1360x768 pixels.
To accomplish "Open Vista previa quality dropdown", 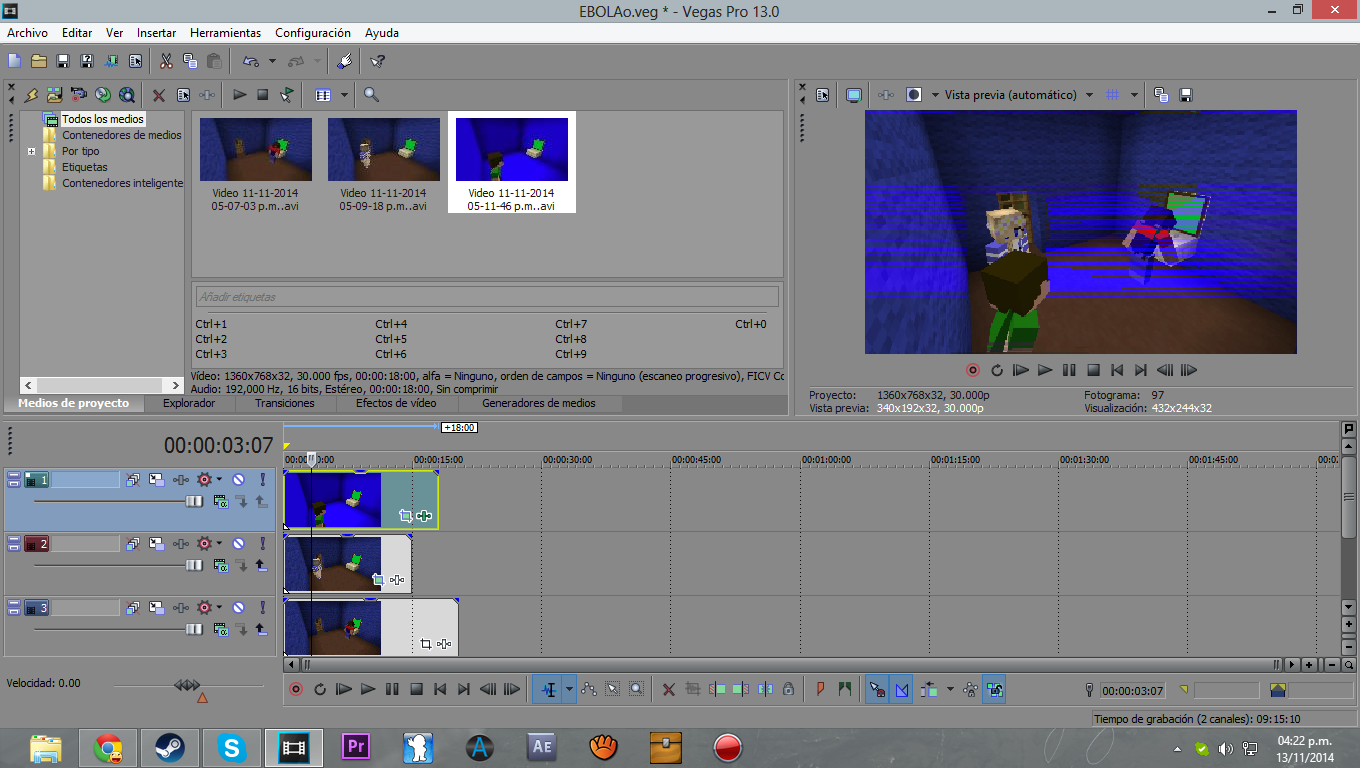I will pyautogui.click(x=1088, y=95).
